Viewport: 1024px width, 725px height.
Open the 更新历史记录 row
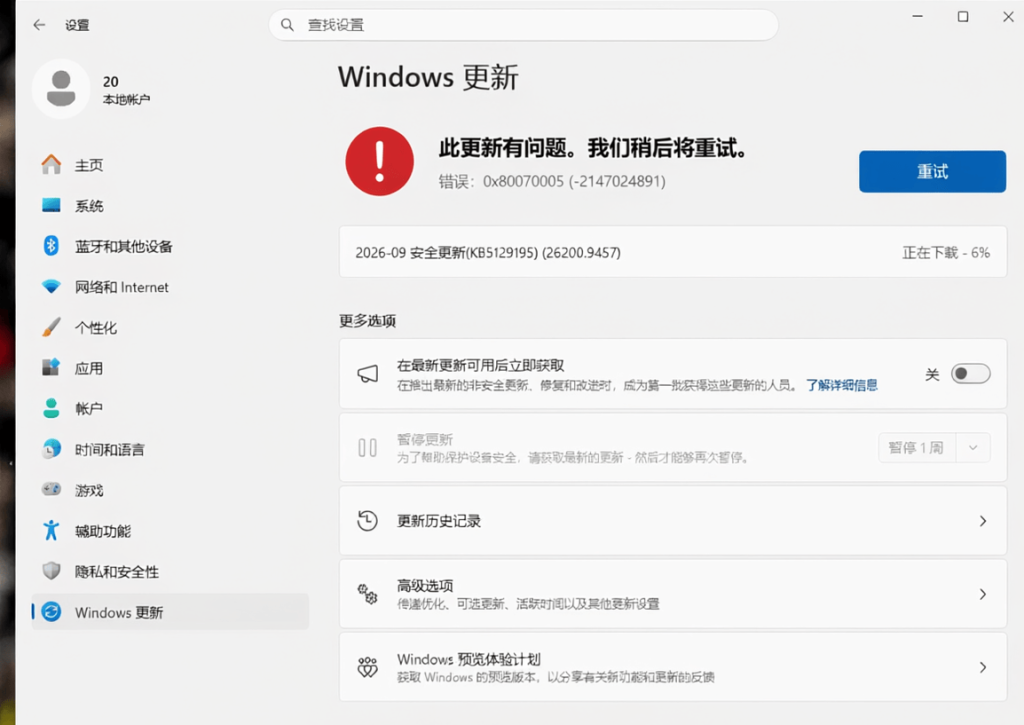coord(673,521)
